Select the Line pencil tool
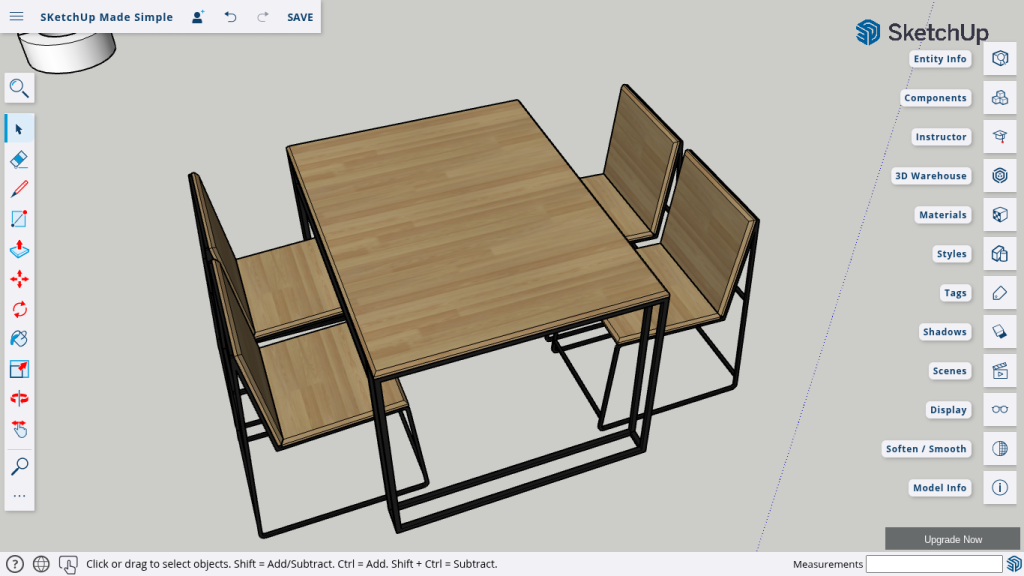The image size is (1024, 576). click(19, 189)
